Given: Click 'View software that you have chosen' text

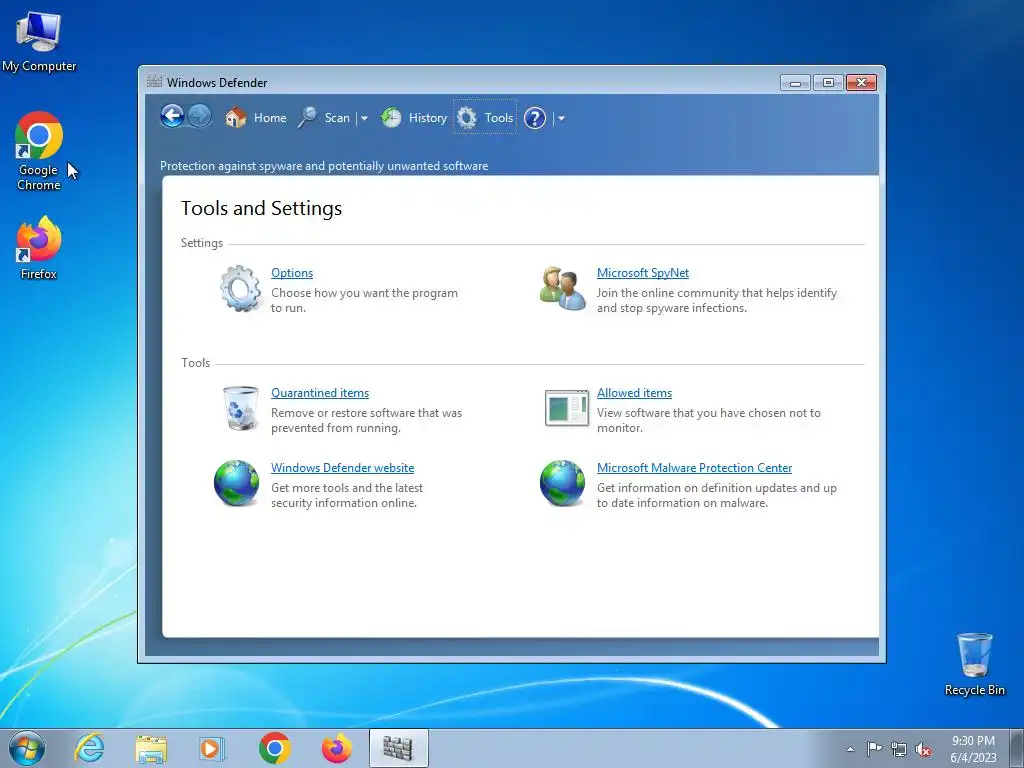Looking at the screenshot, I should [x=709, y=421].
